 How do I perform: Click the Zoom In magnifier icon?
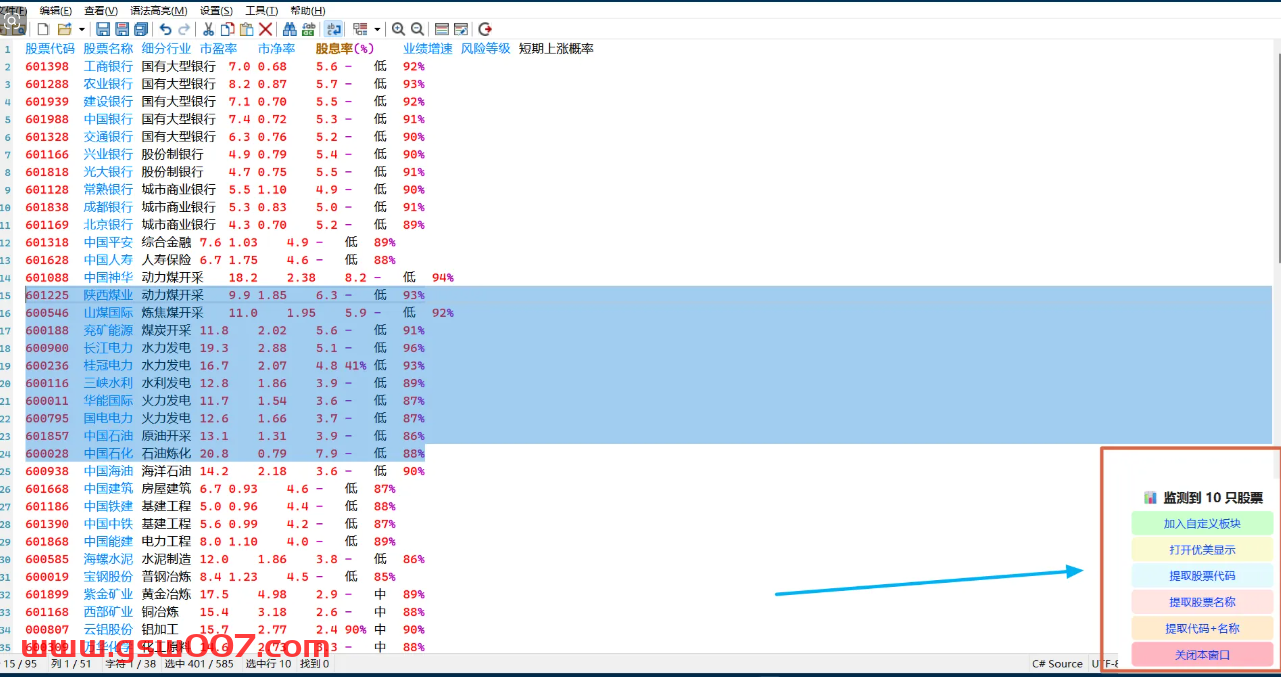(x=398, y=29)
